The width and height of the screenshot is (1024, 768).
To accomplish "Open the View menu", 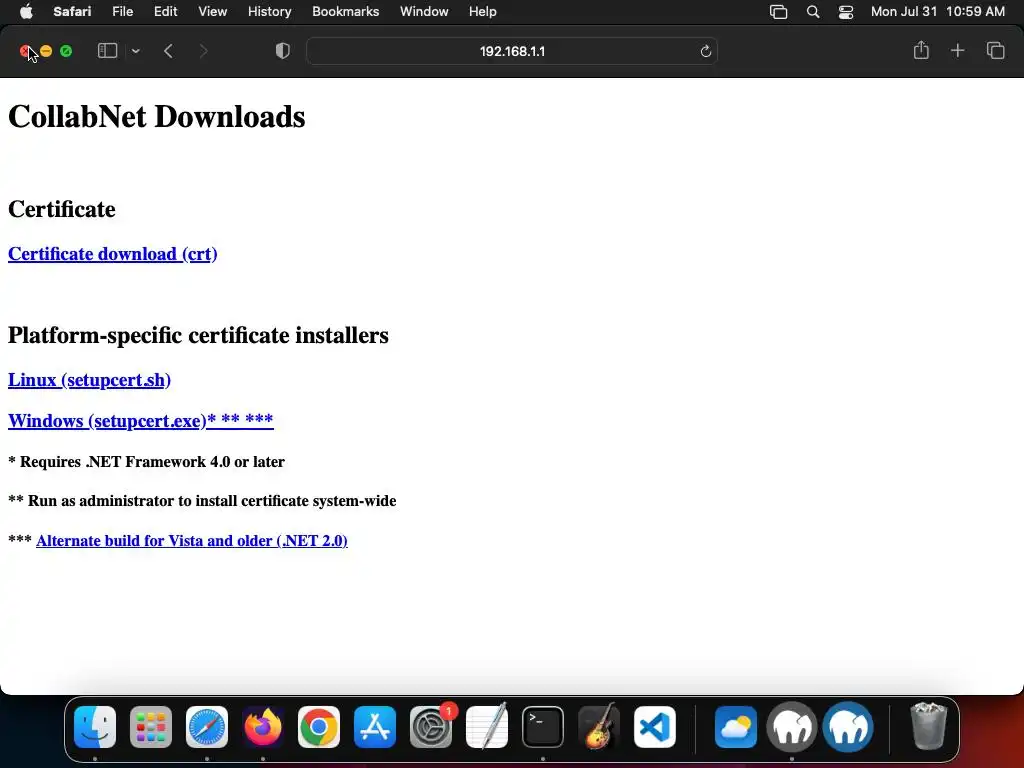I will click(x=212, y=11).
